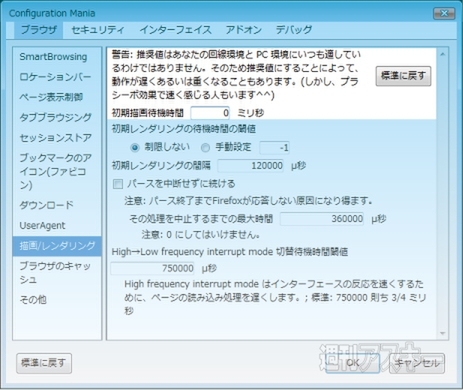Screen dimensions: 463x390
Task: Click the 注意: 0 にしてはいけません text
Action: 201,235
